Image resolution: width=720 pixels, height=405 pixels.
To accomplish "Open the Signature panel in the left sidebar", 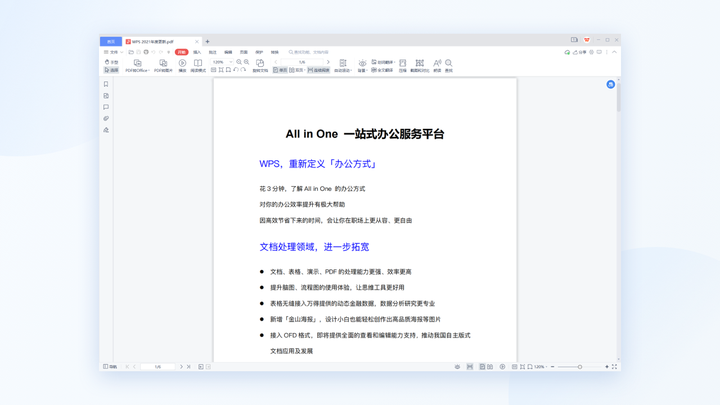I will tap(106, 130).
